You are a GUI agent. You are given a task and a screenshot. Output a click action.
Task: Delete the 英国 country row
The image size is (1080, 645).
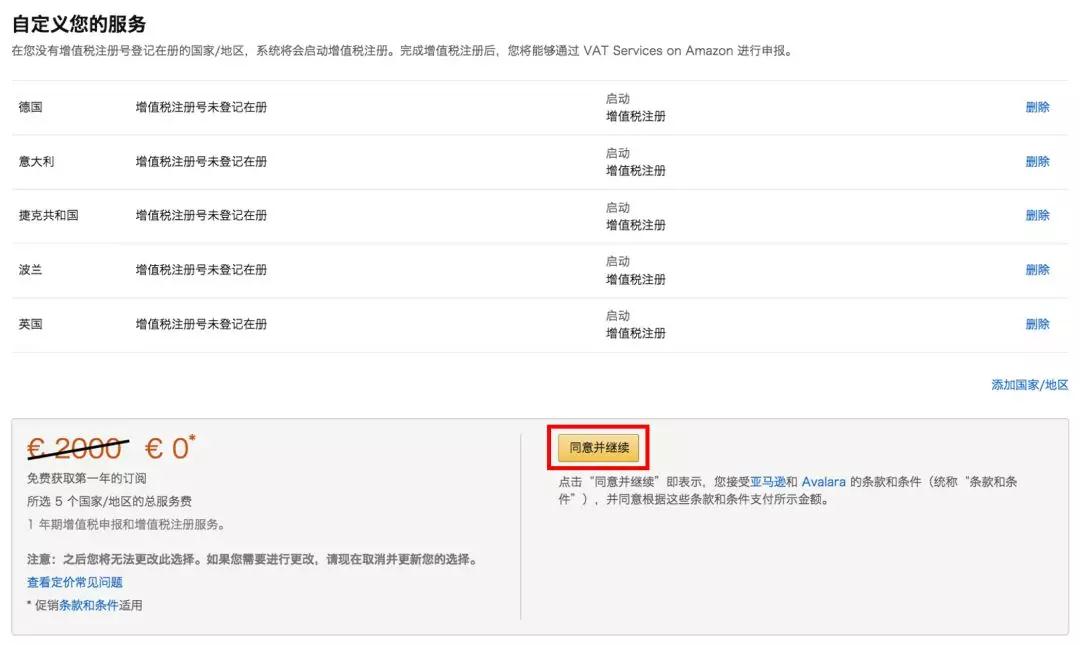point(1037,324)
